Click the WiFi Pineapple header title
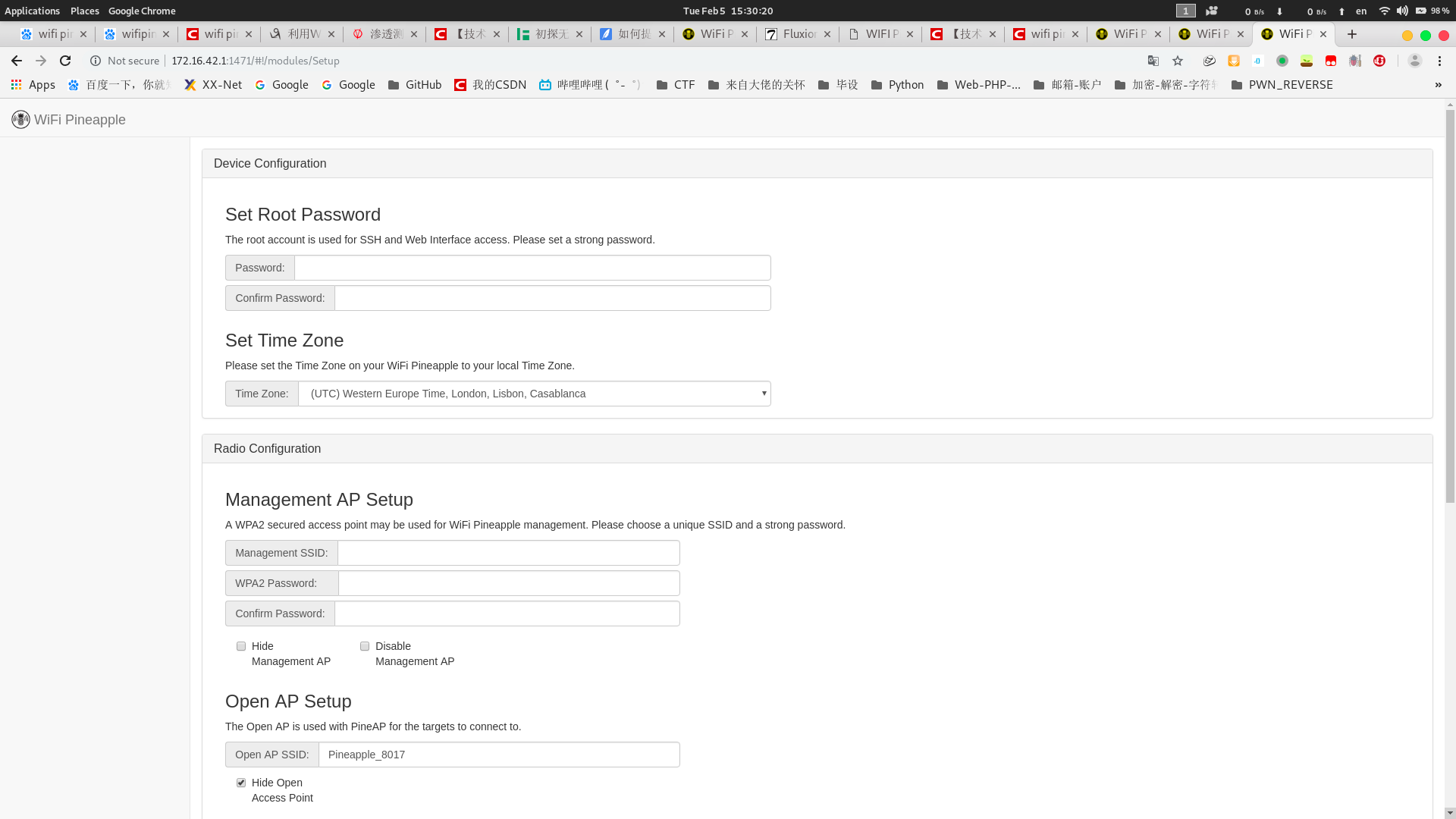The image size is (1456, 819). point(80,120)
